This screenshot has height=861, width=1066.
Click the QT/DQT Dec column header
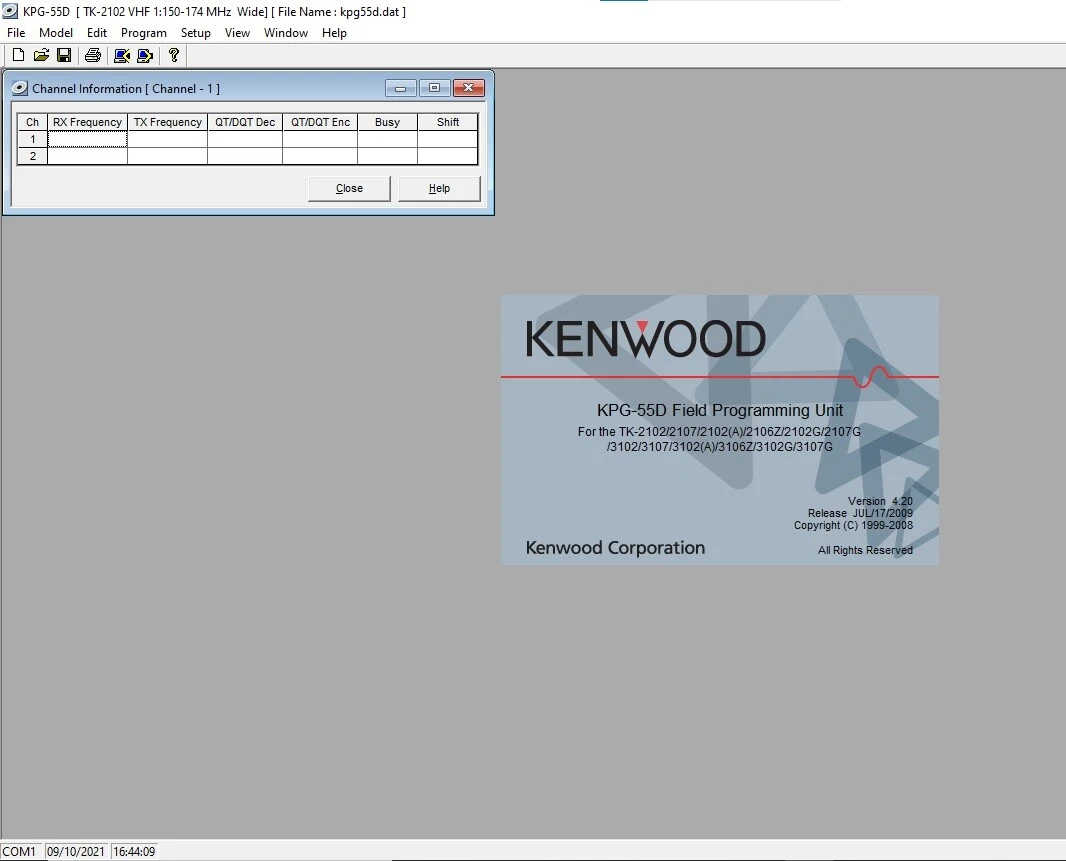click(x=245, y=122)
